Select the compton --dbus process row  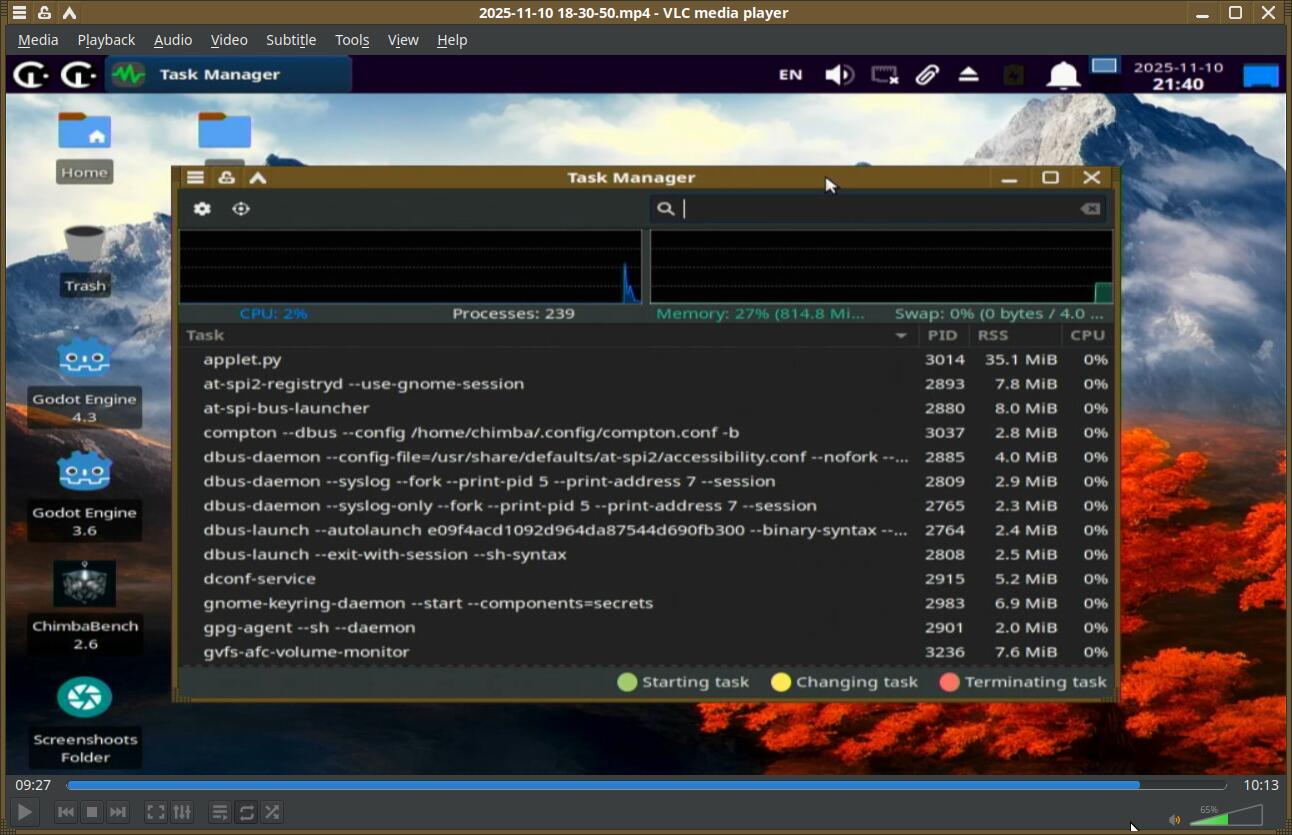pos(646,432)
